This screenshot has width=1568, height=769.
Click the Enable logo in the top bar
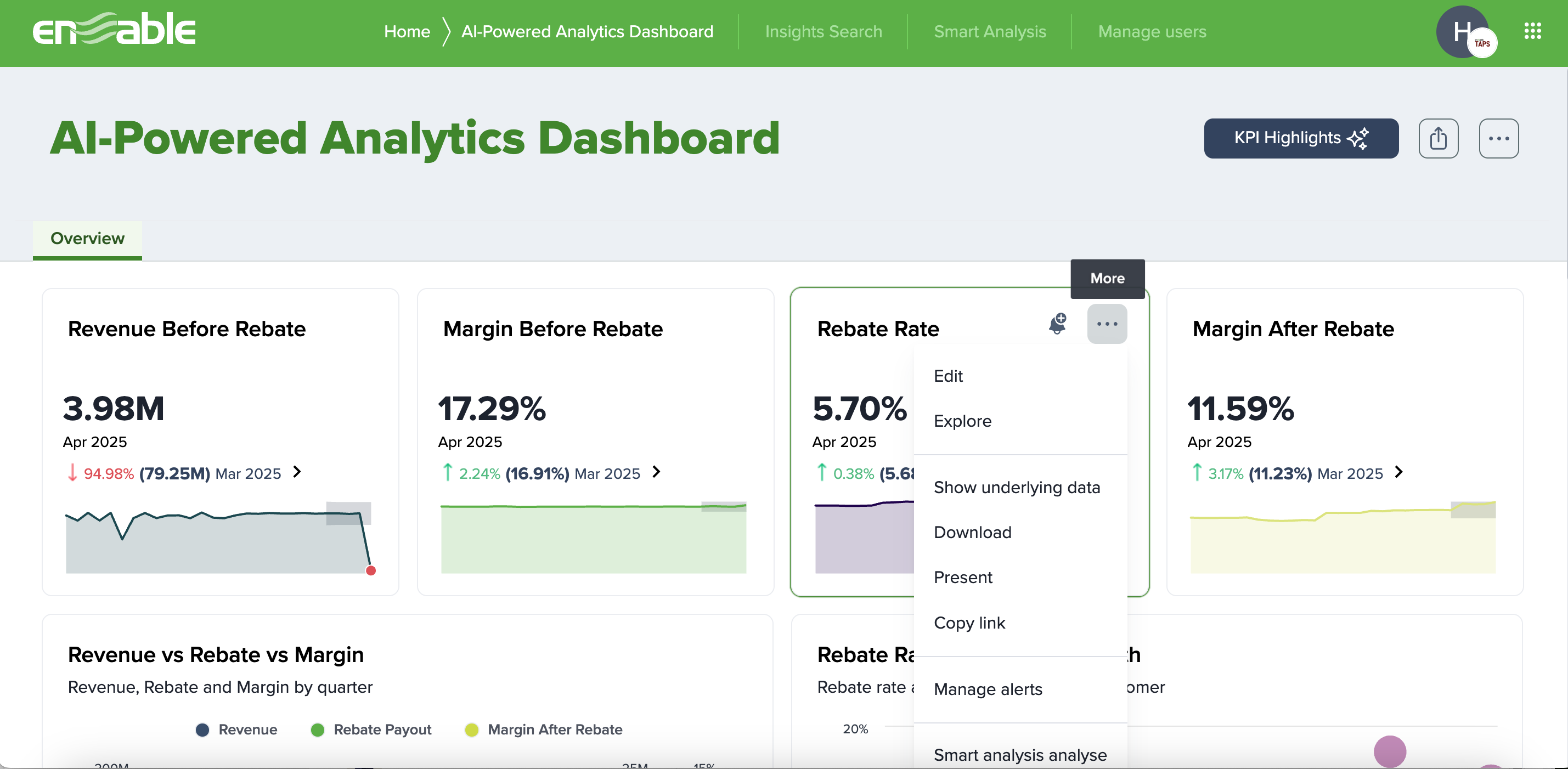tap(113, 29)
